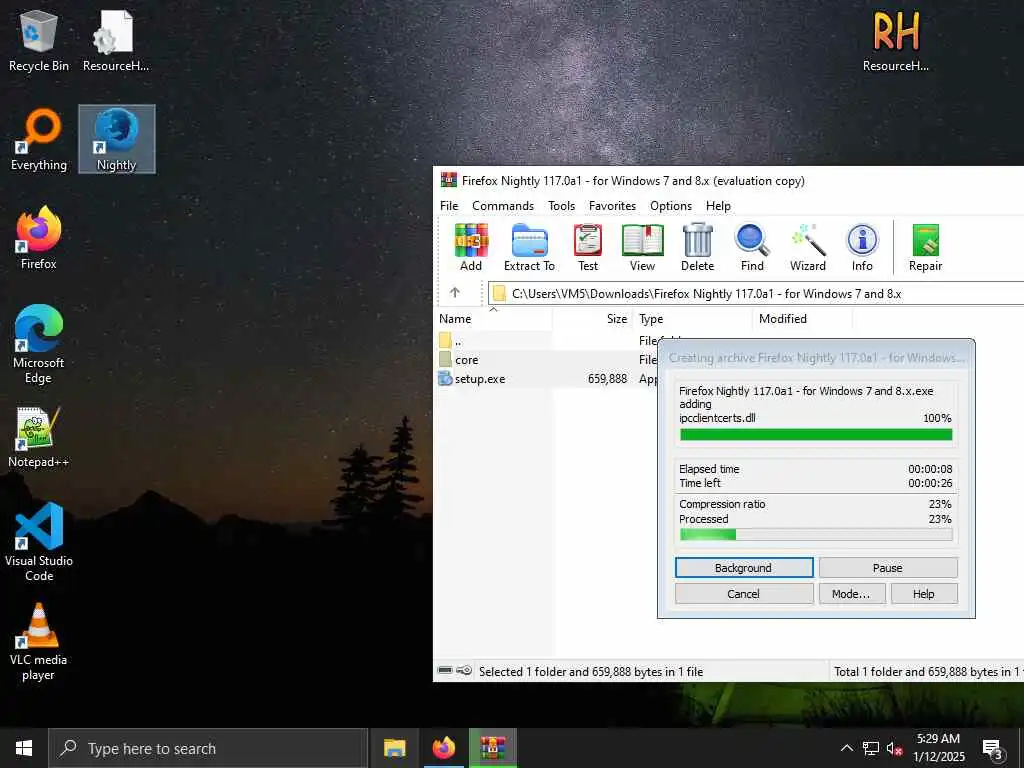Launch the Wizard tool

[x=808, y=247]
